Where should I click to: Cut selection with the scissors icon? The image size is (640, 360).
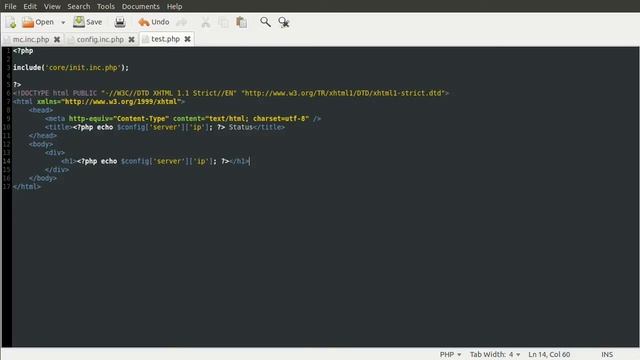pos(206,22)
